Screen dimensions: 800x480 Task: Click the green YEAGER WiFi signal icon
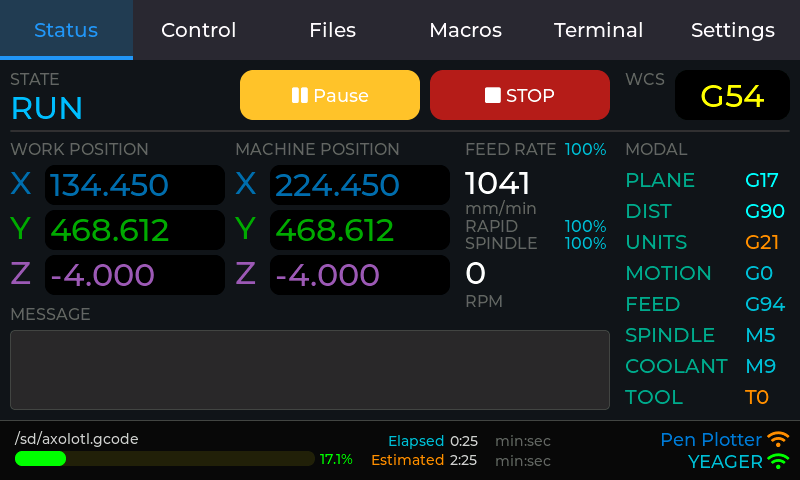778,462
